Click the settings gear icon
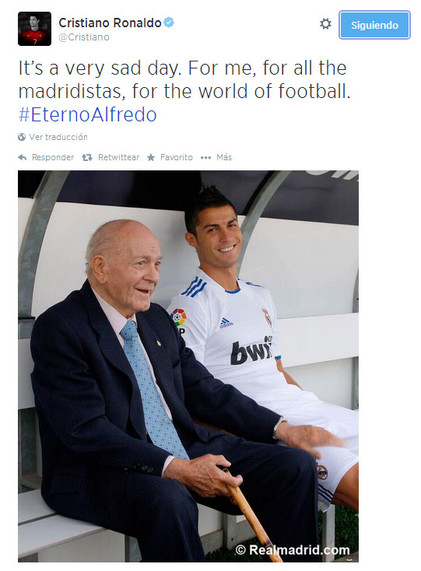 click(325, 24)
